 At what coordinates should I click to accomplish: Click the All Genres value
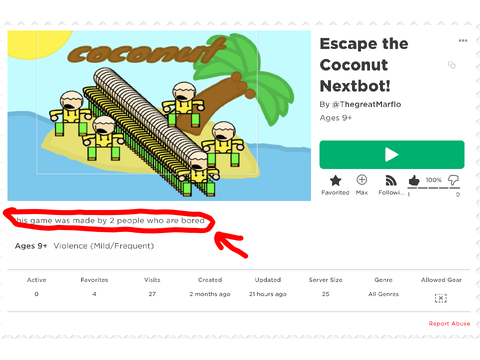pyautogui.click(x=383, y=294)
